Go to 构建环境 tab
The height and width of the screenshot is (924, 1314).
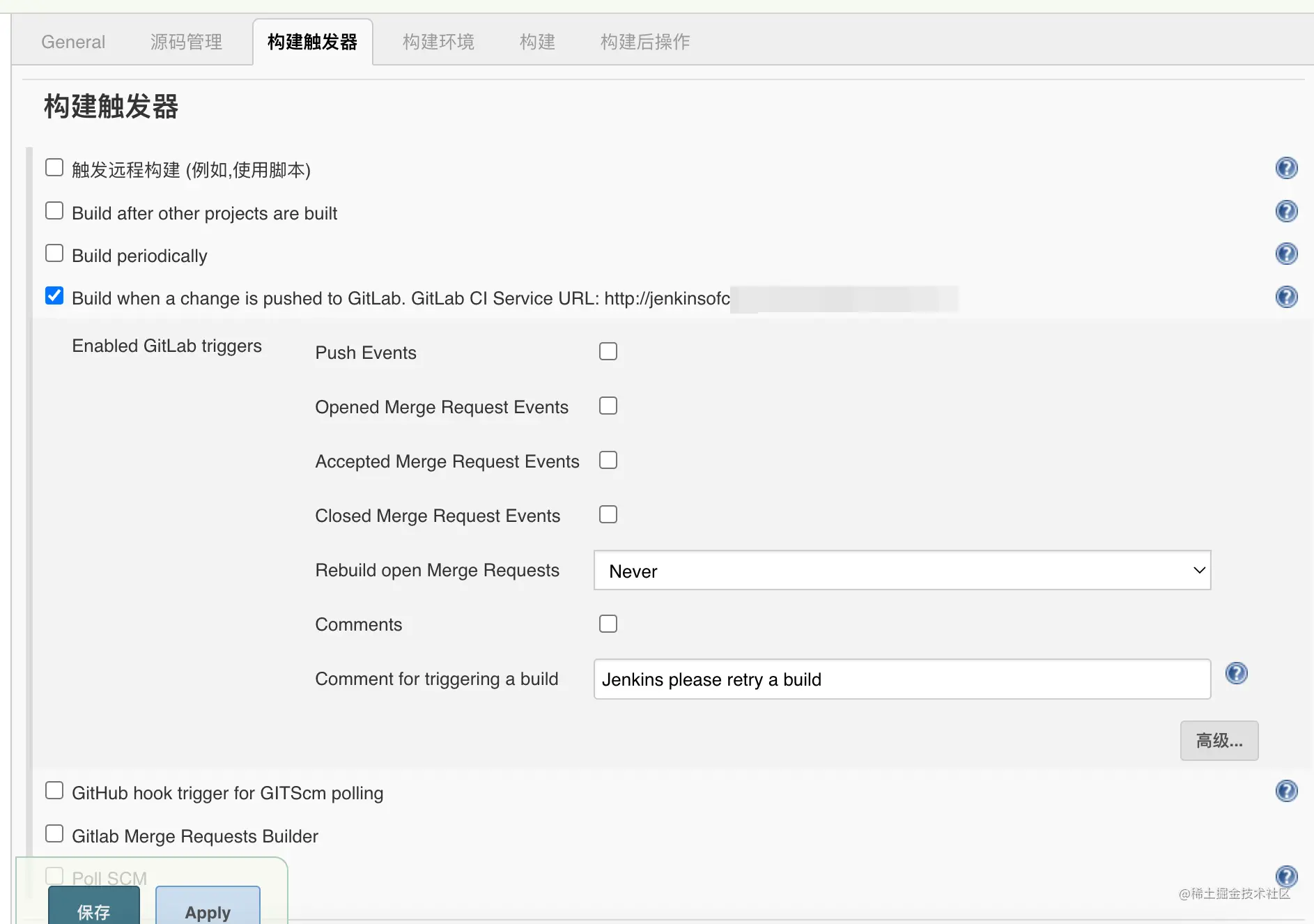click(x=438, y=42)
